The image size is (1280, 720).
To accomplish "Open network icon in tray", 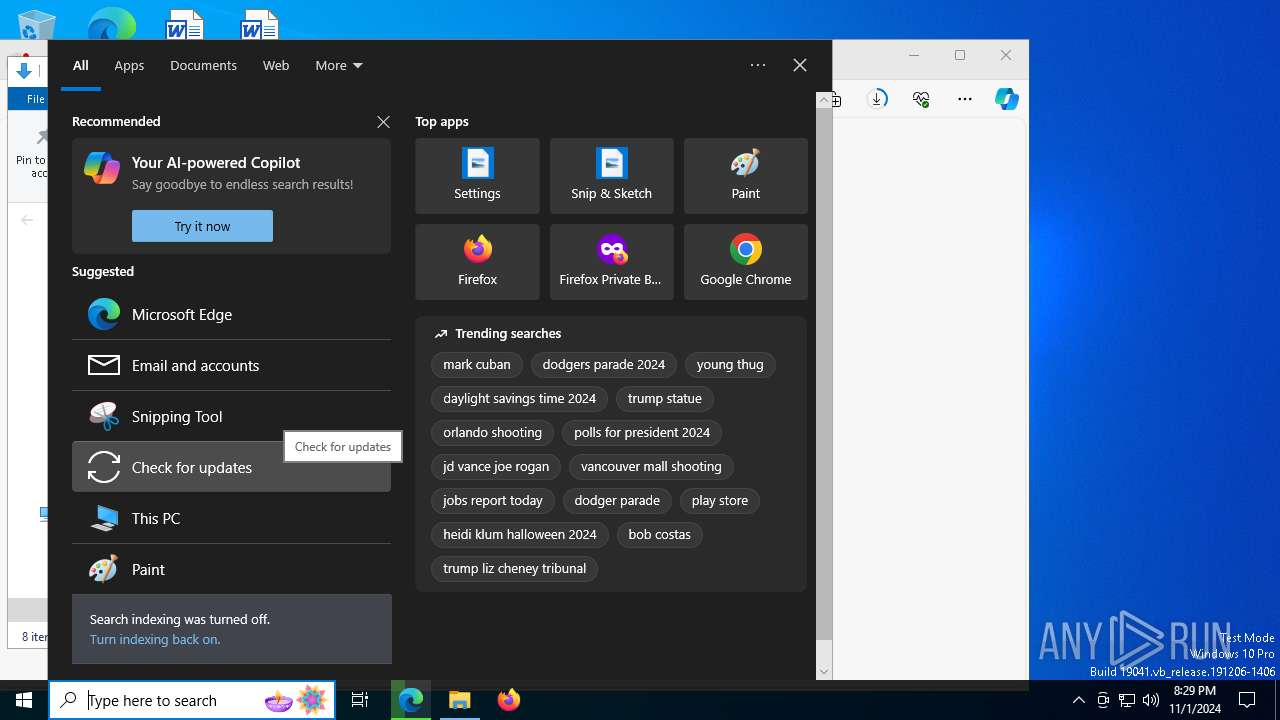I will point(1127,700).
